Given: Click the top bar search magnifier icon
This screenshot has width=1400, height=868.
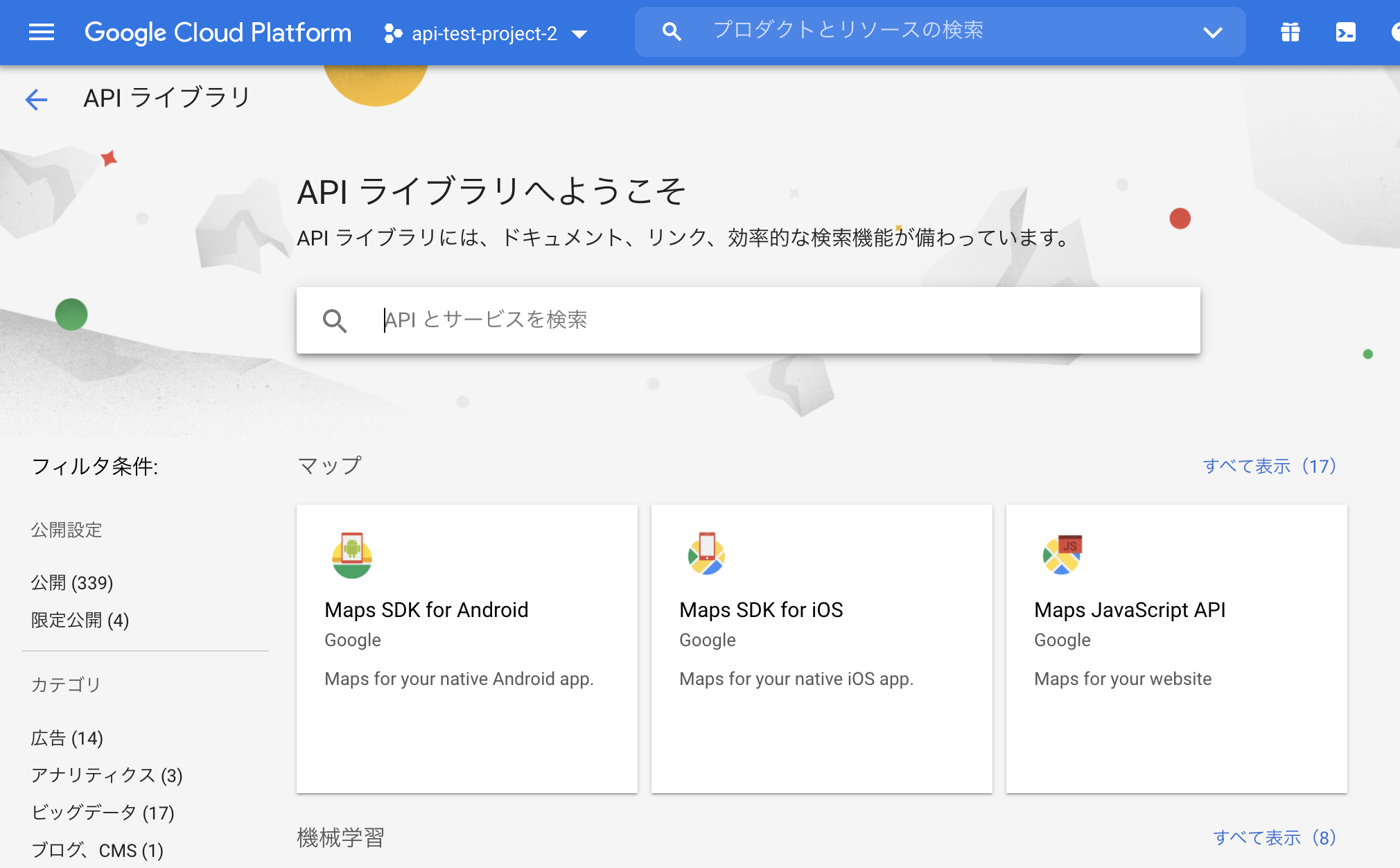Looking at the screenshot, I should click(671, 31).
